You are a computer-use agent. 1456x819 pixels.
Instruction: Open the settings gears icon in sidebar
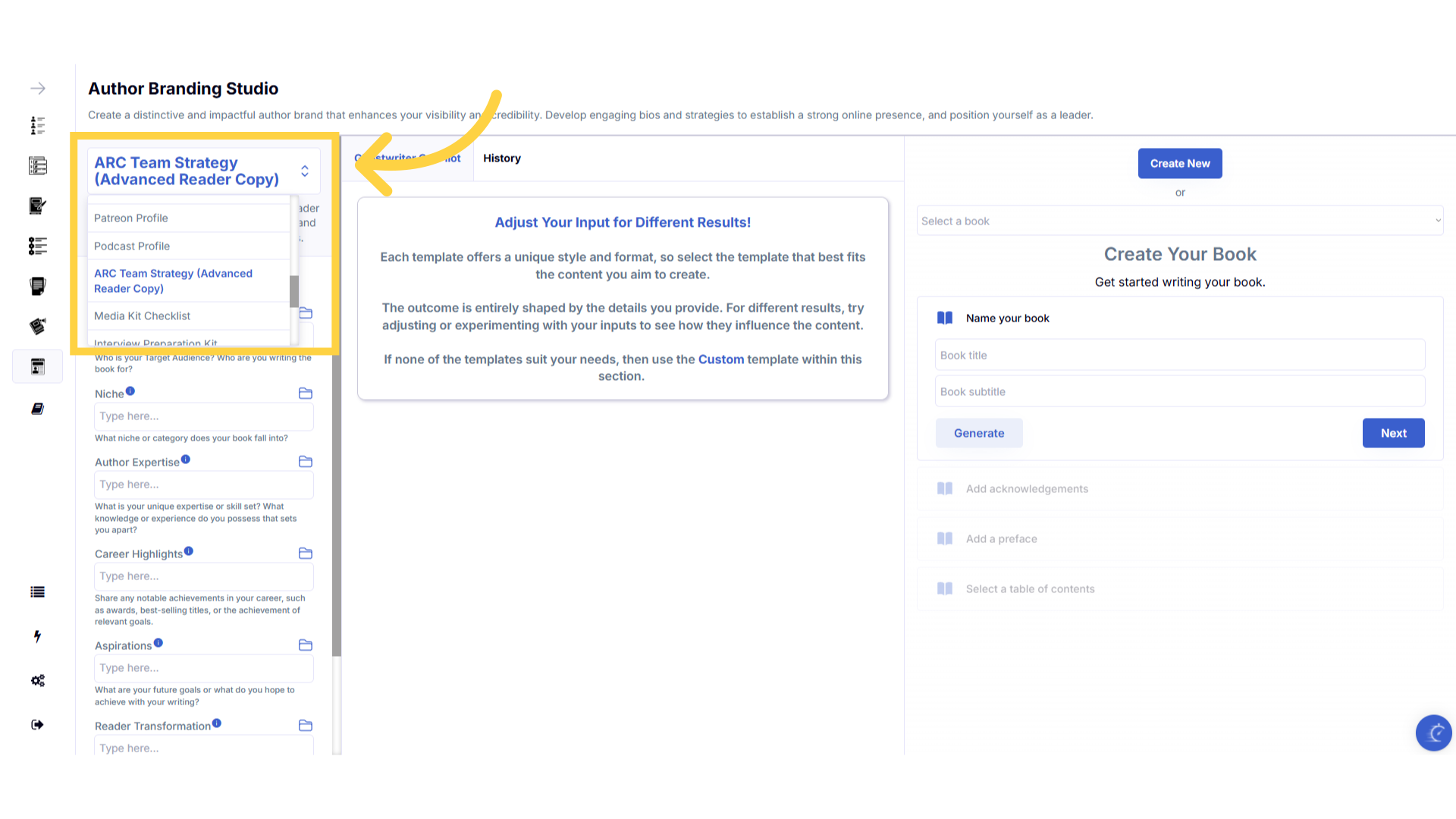tap(38, 681)
